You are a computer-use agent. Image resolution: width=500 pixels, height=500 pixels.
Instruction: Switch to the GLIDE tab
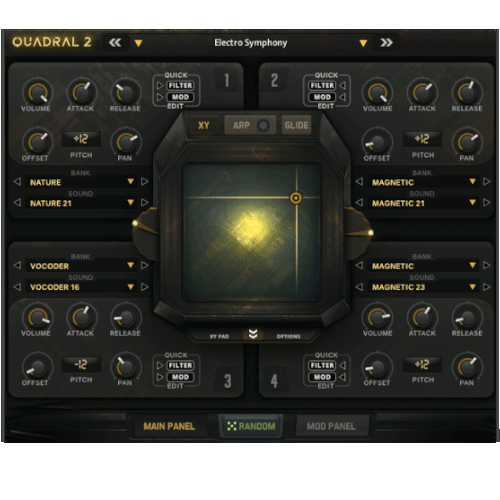296,125
